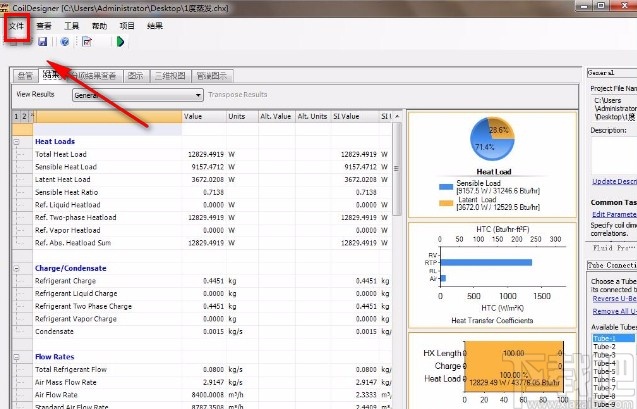Click the Edit Parameters link
637x409 pixels.
point(614,214)
